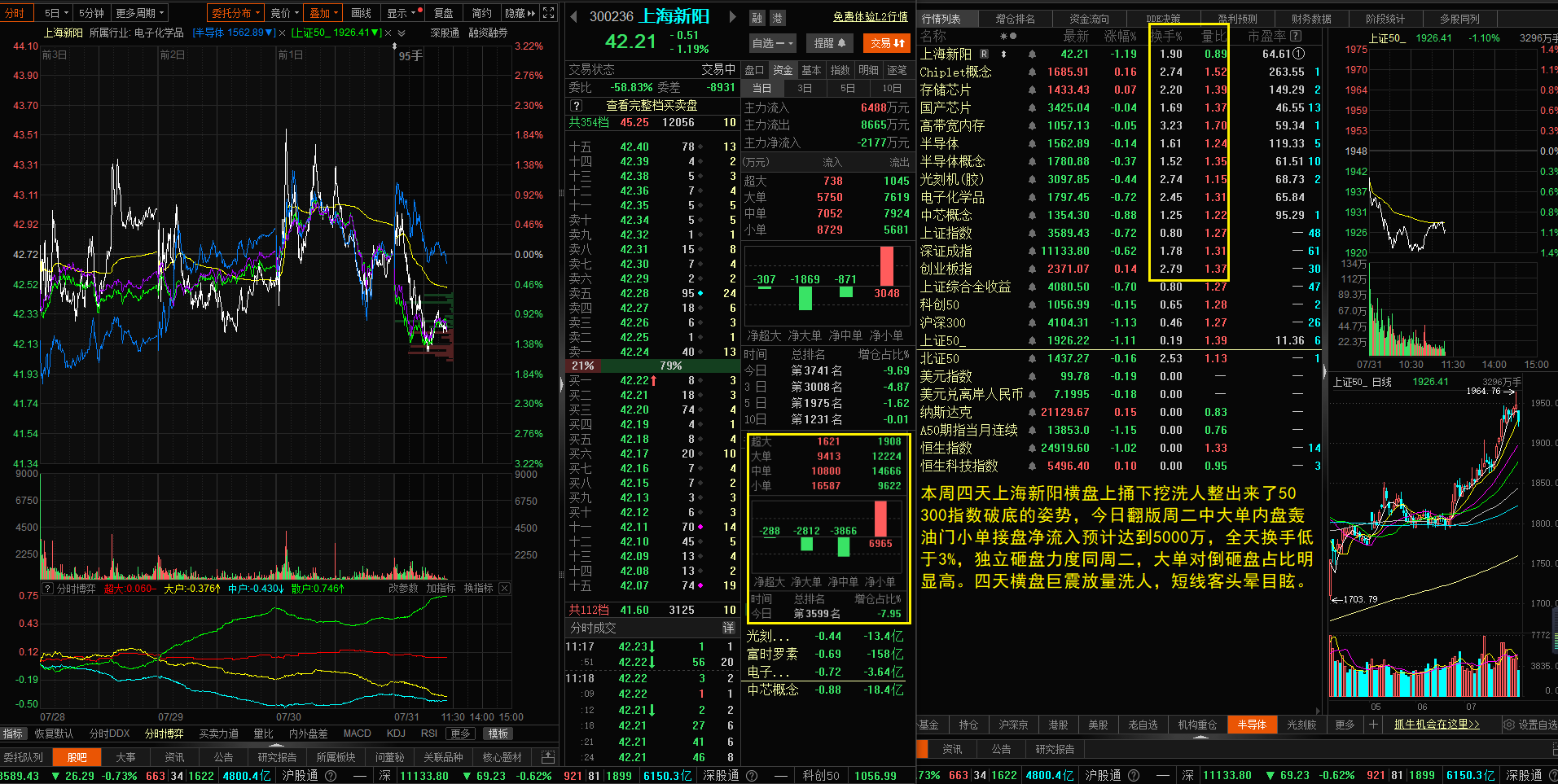Screen dimensions: 1558x784
Task: Click the 隐藏 hide panel arrows
Action: pyautogui.click(x=520, y=13)
